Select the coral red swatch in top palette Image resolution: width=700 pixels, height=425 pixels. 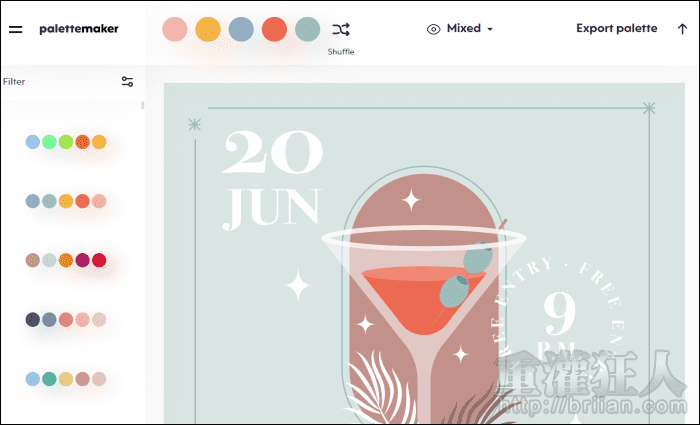coord(274,29)
